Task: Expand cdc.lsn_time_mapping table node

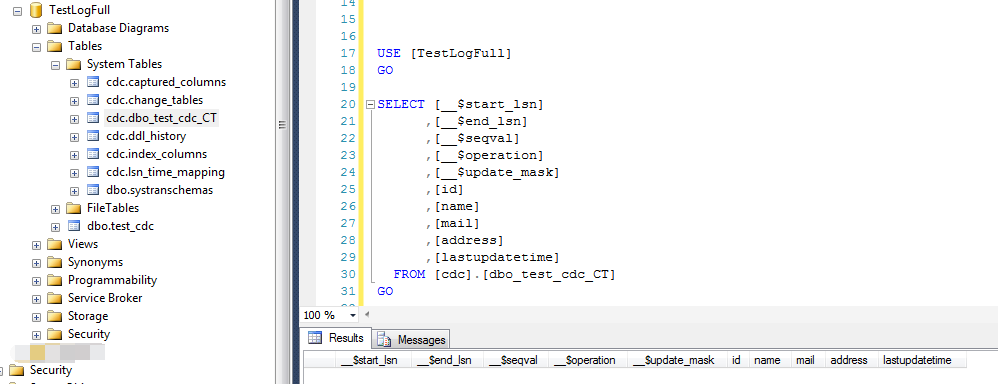Action: (74, 173)
